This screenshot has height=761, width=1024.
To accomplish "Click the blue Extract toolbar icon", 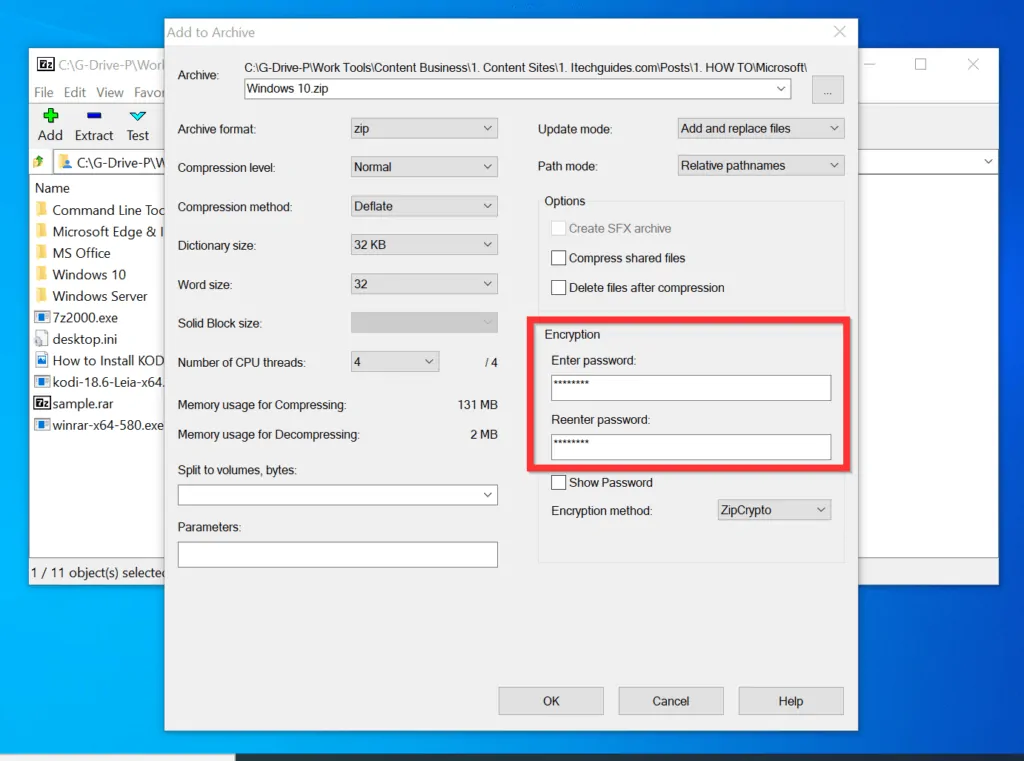I will coord(94,117).
